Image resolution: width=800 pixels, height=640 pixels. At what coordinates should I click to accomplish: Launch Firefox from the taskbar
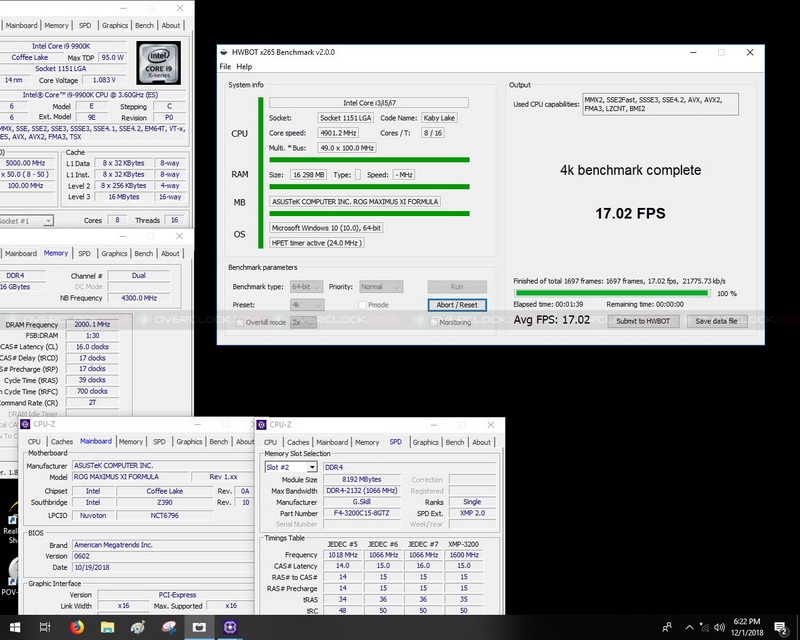77,627
